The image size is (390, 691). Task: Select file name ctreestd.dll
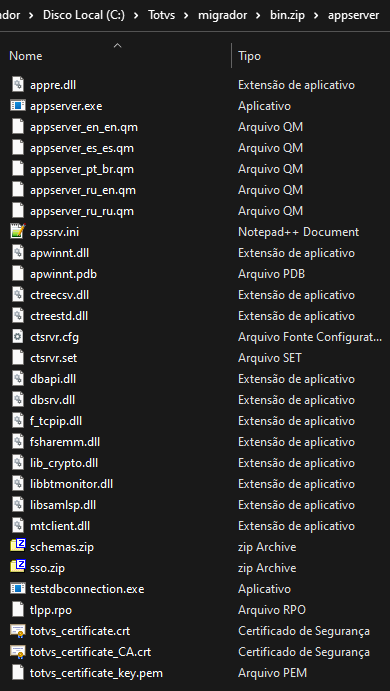point(59,316)
